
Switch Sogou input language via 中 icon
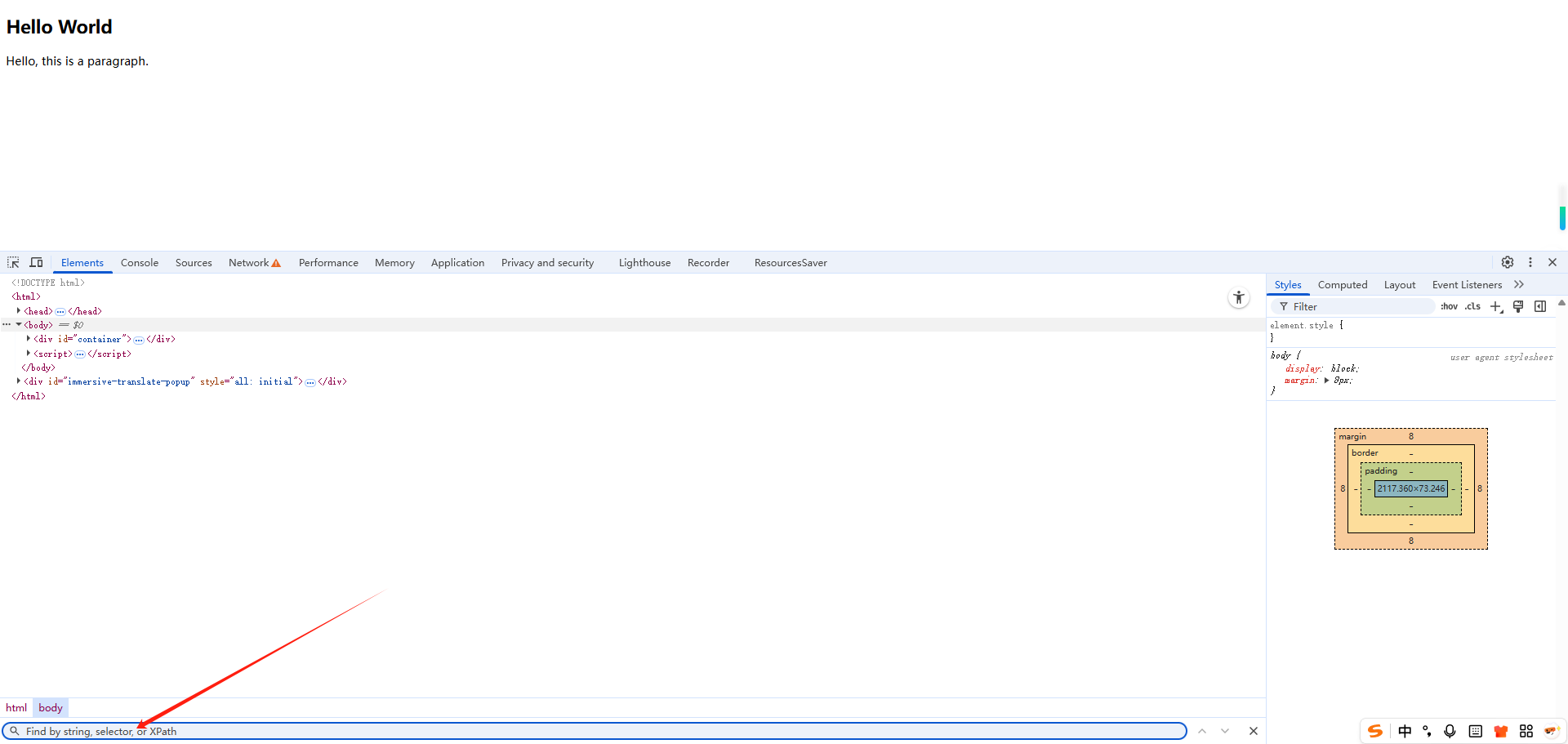(1405, 731)
